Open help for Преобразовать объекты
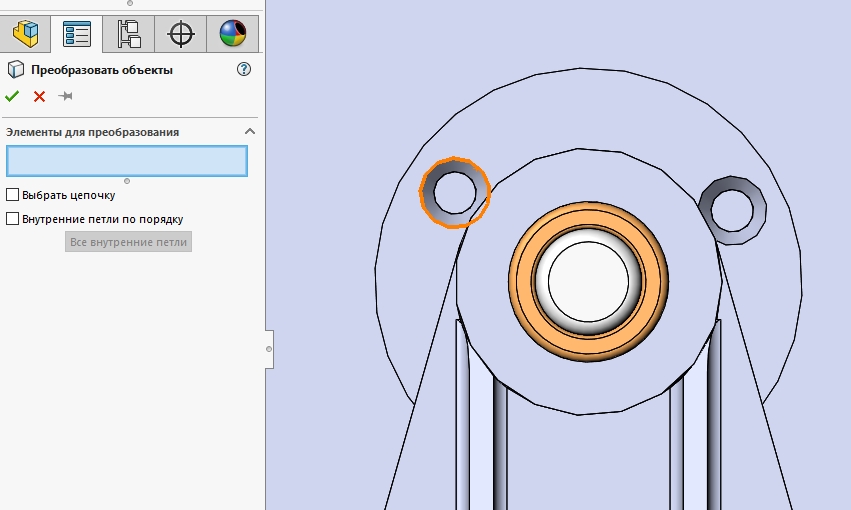This screenshot has width=851, height=510. click(243, 70)
